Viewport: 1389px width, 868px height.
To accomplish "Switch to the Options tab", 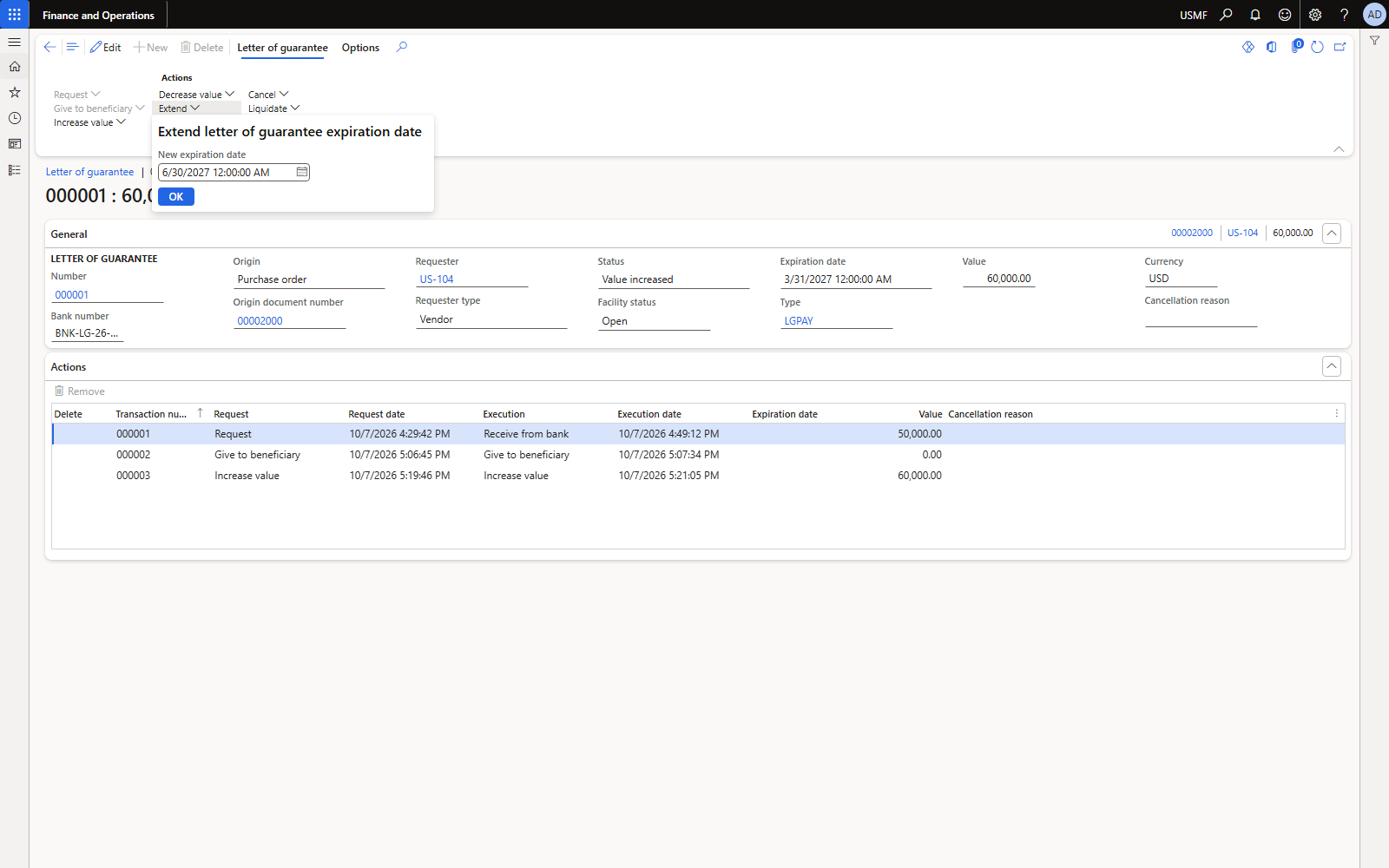I will pos(360,48).
